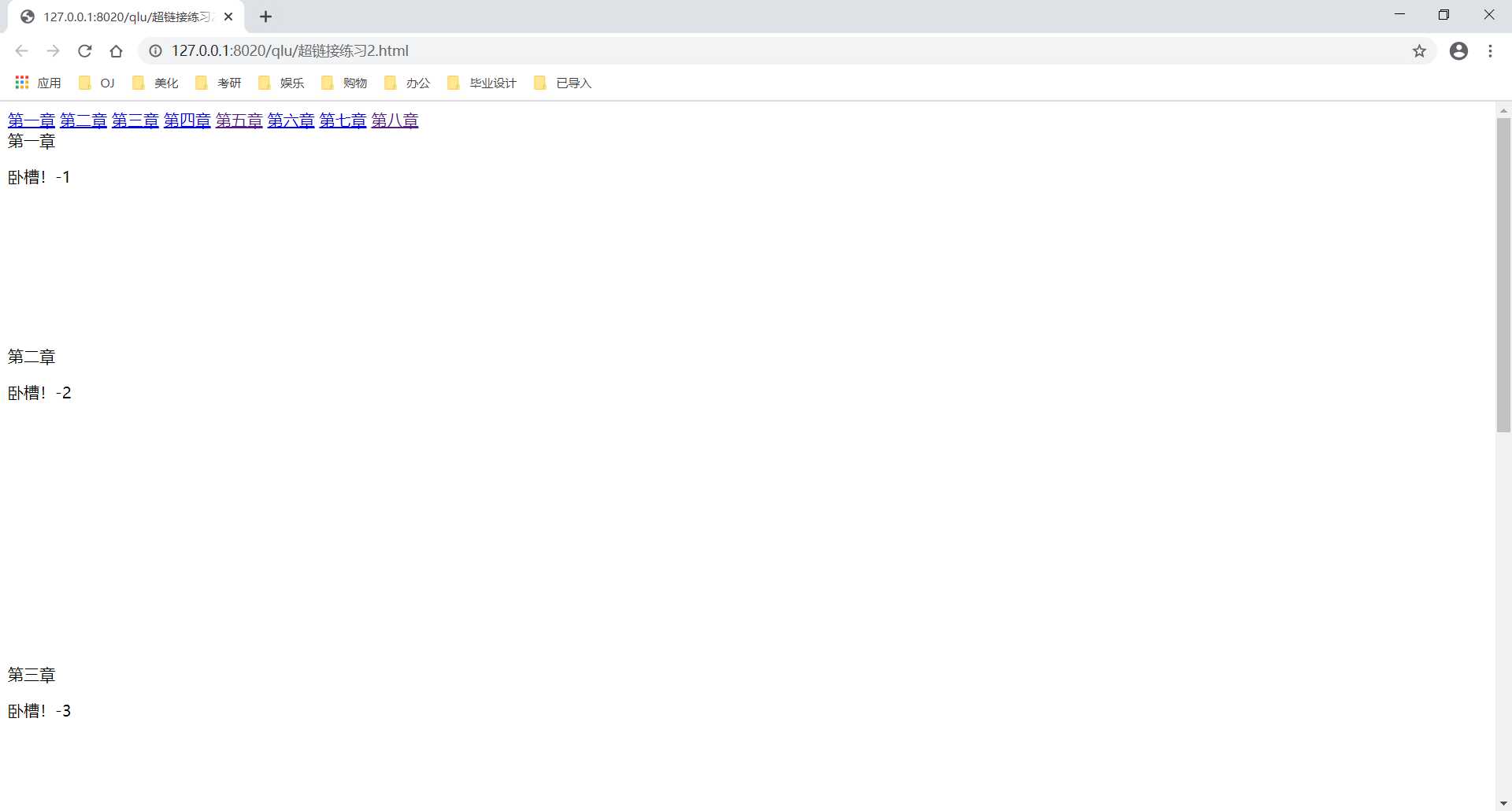Image resolution: width=1512 pixels, height=811 pixels.
Task: Open the 娱乐 bookmark folder
Action: (281, 83)
